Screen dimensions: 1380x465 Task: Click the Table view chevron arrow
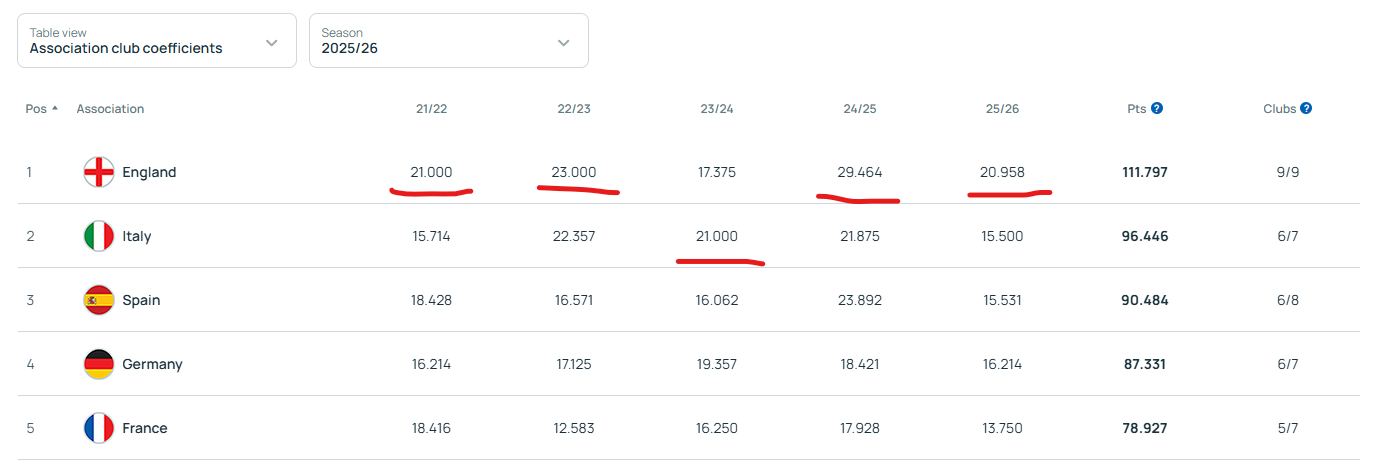(x=271, y=42)
